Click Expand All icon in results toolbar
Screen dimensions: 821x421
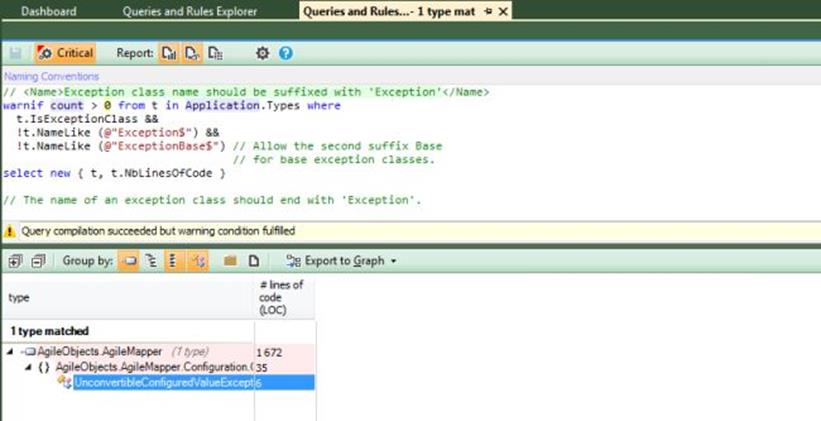(16, 261)
